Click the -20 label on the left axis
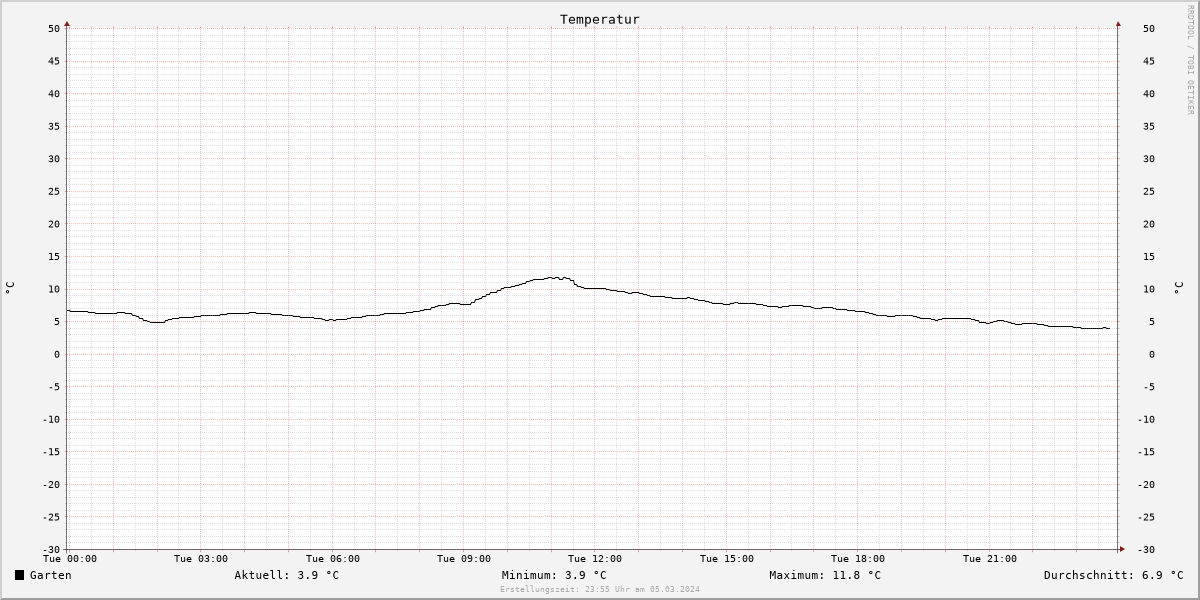The width and height of the screenshot is (1200, 600). [x=51, y=484]
